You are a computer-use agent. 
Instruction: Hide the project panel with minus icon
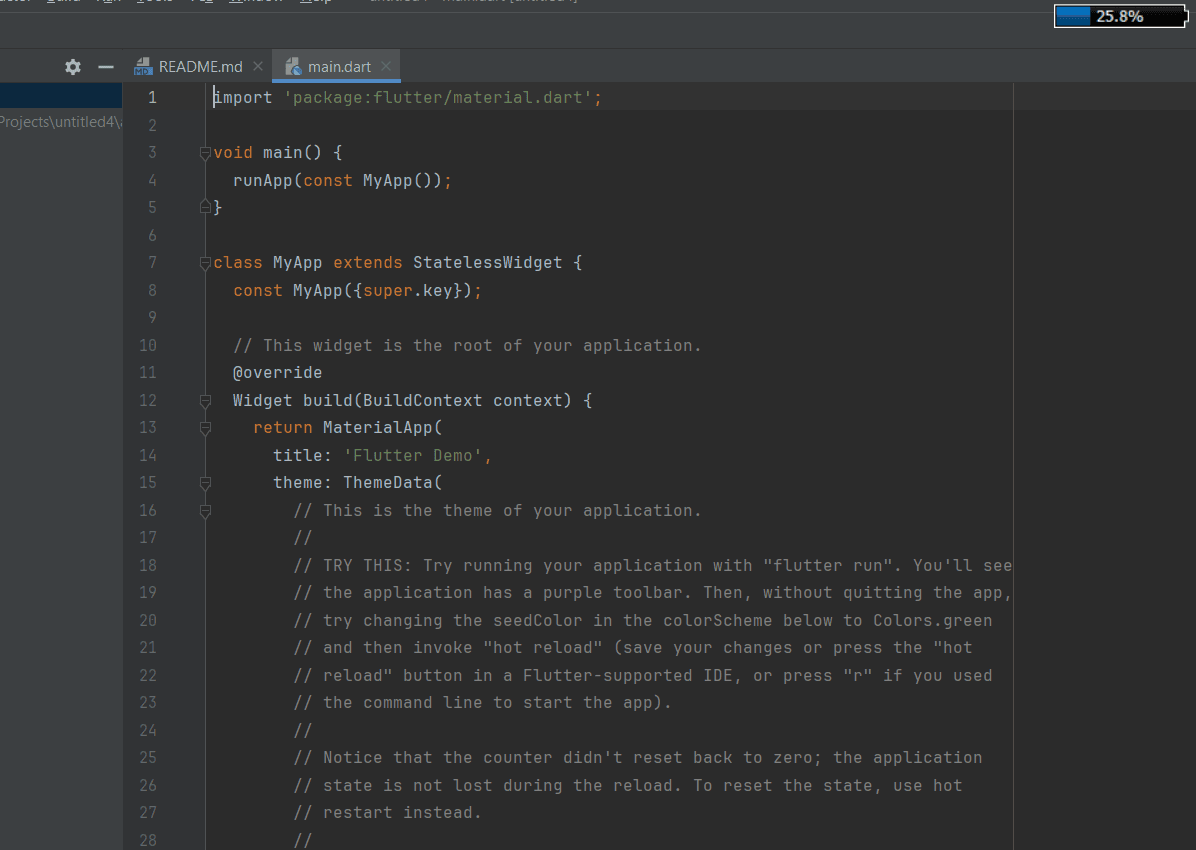106,67
